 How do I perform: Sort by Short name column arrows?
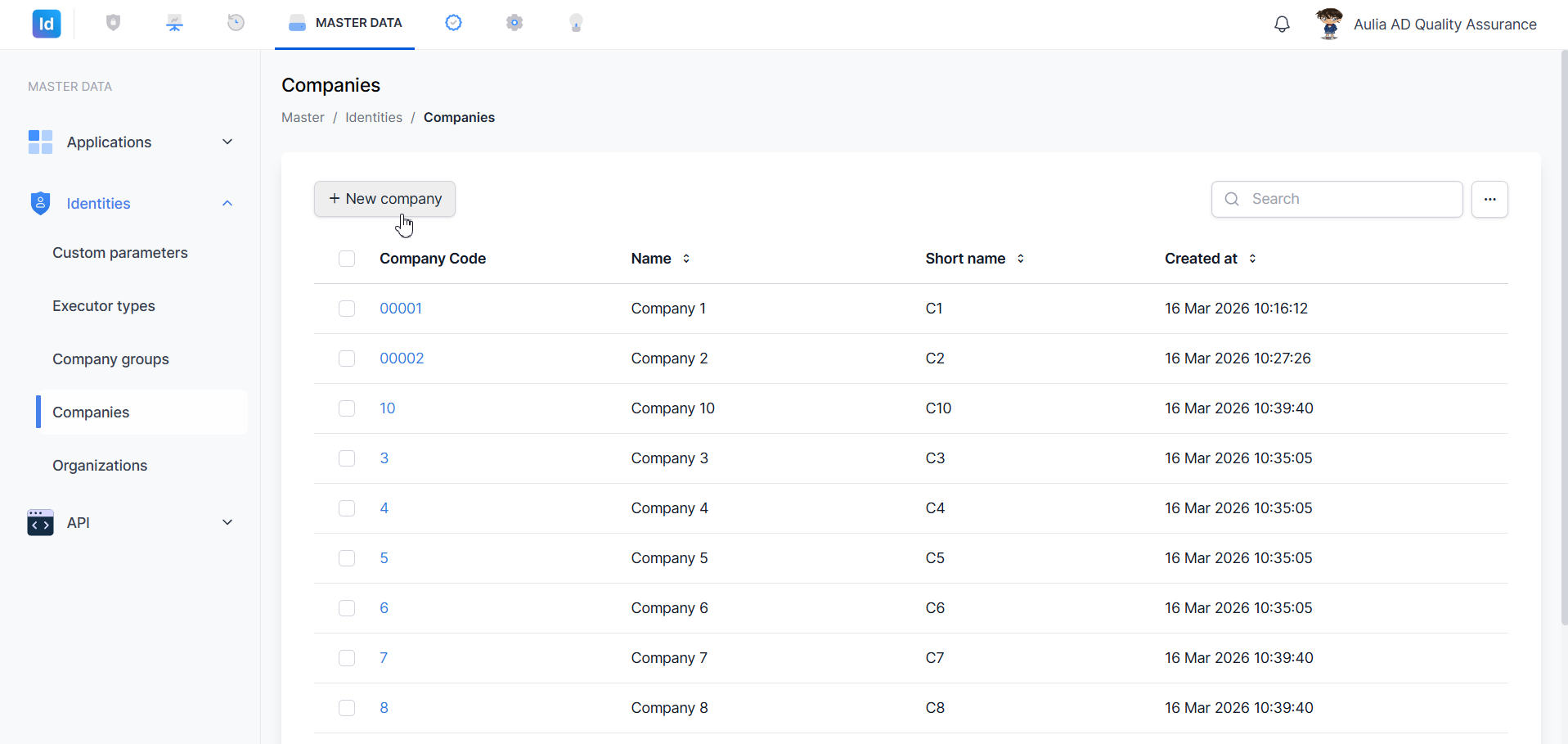pyautogui.click(x=1021, y=259)
